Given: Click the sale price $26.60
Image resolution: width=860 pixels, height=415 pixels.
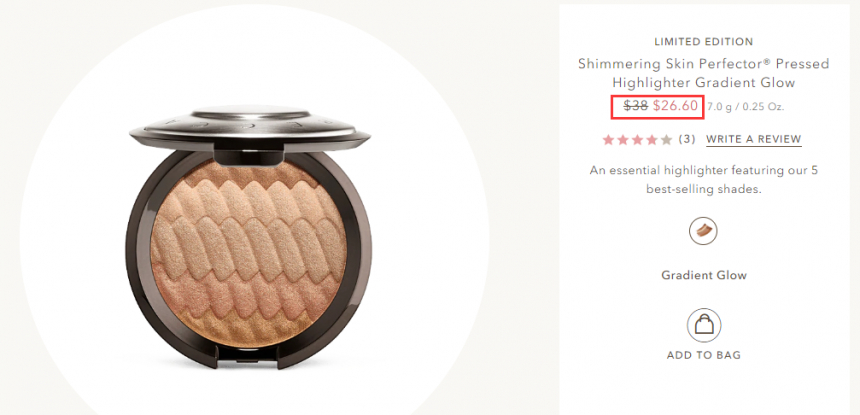Looking at the screenshot, I should (x=675, y=106).
